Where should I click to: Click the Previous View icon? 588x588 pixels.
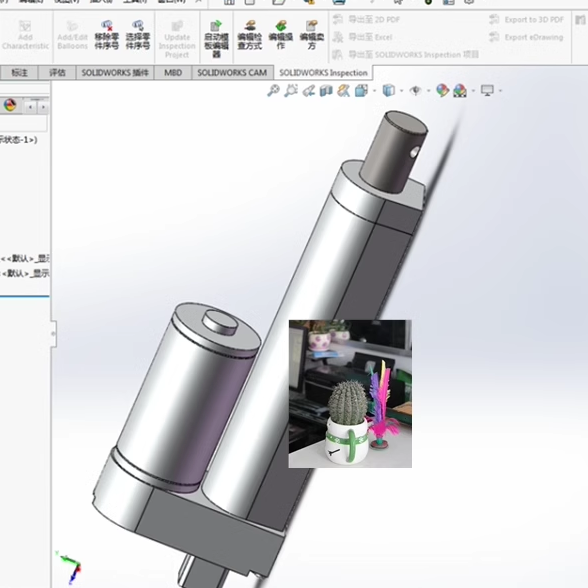(x=309, y=90)
